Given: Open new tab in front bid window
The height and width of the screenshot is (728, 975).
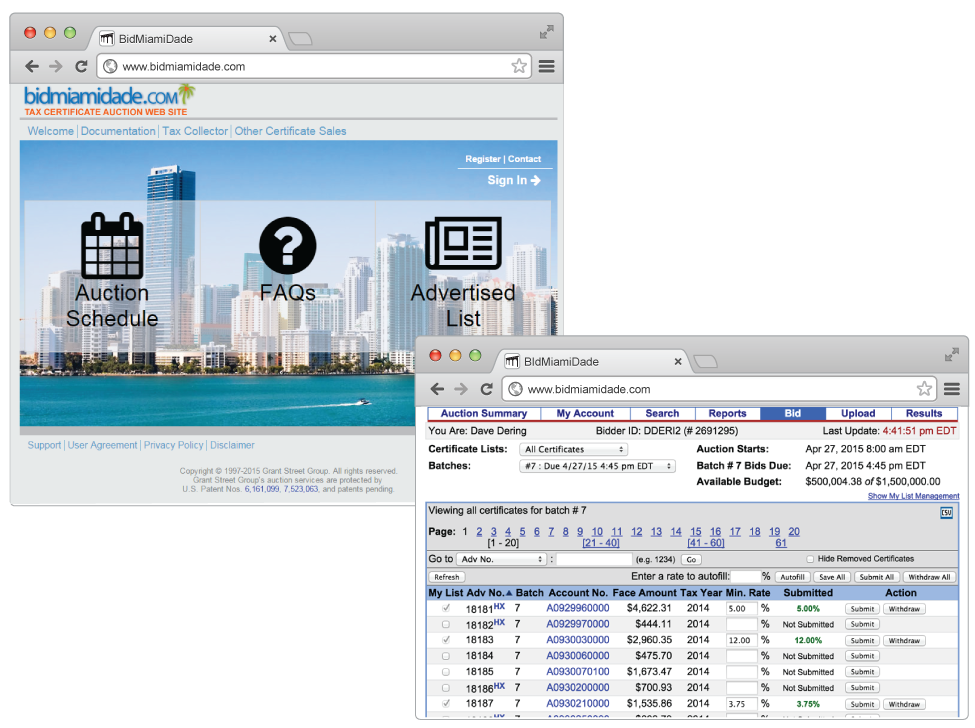Looking at the screenshot, I should 705,361.
